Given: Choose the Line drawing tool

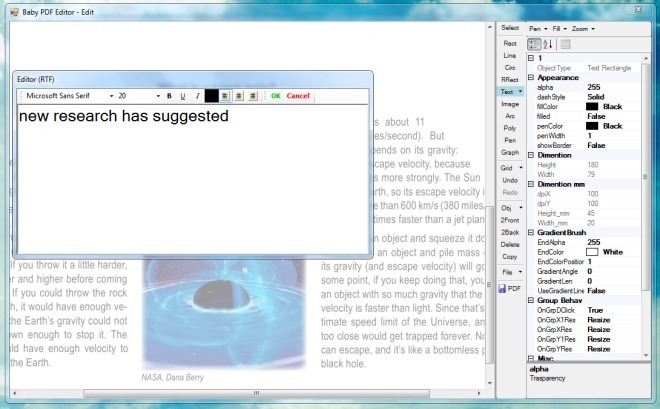Looking at the screenshot, I should [x=510, y=56].
